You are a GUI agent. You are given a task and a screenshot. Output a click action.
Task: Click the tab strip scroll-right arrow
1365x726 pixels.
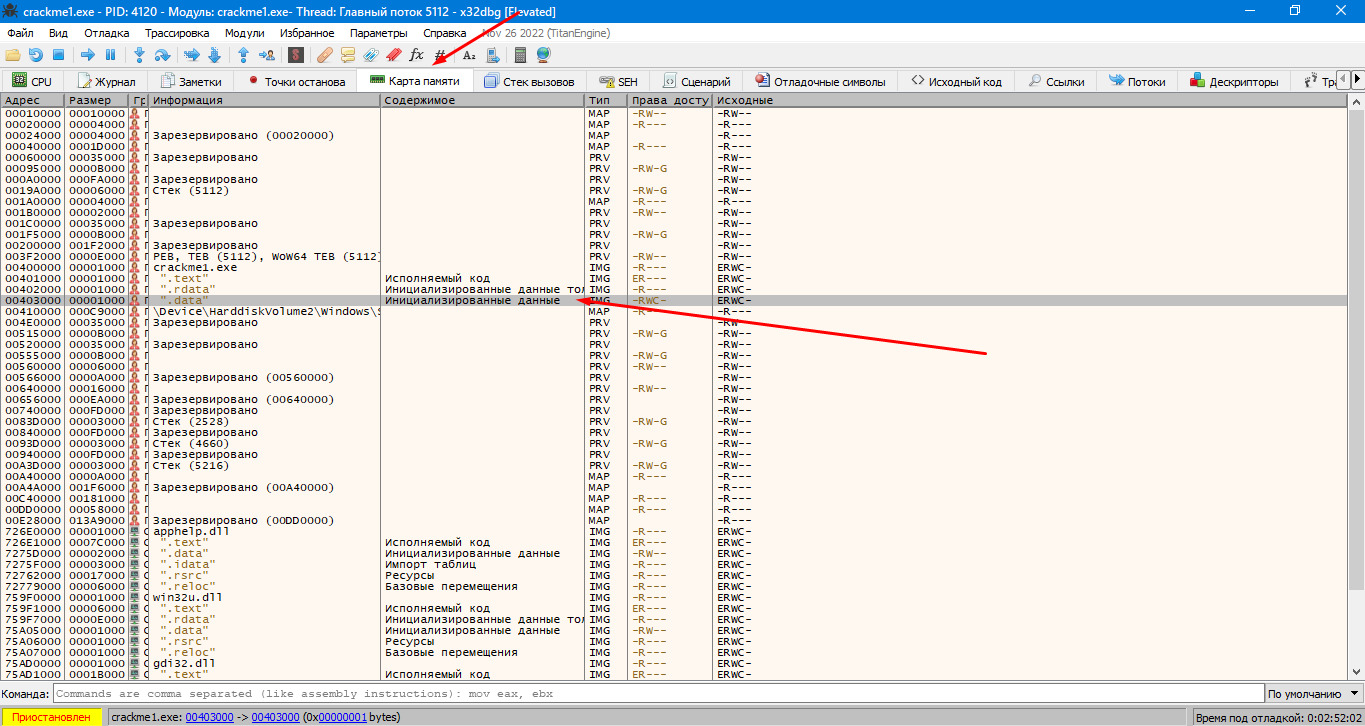pyautogui.click(x=1357, y=80)
